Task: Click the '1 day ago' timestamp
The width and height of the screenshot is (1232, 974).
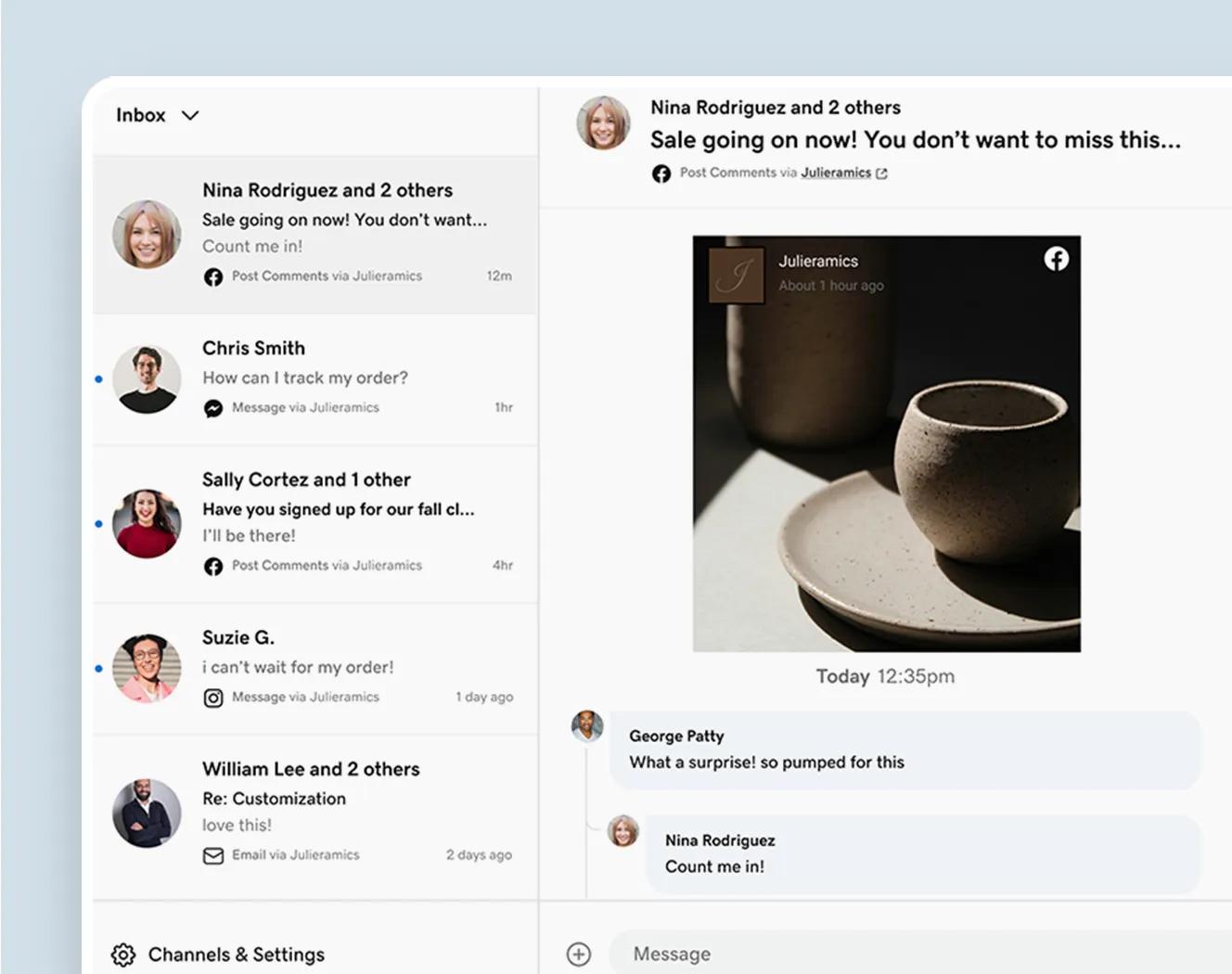Action: coord(484,697)
